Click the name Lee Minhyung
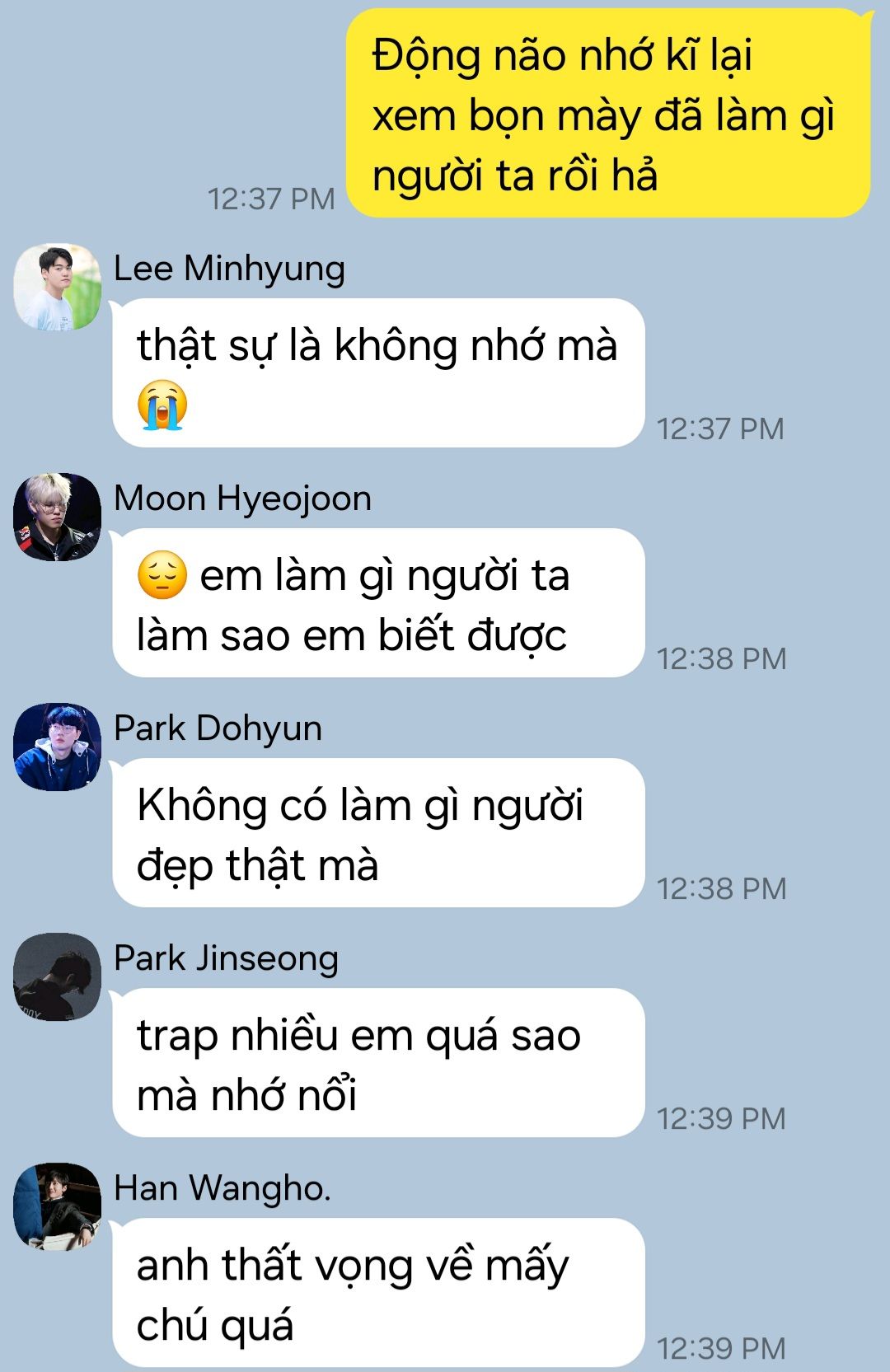The height and width of the screenshot is (1372, 890). pos(229,269)
